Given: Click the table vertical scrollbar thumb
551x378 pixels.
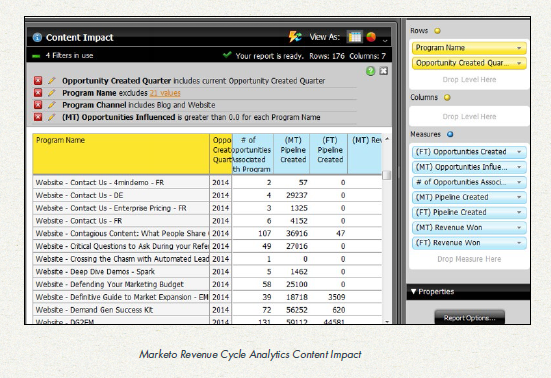Looking at the screenshot, I should [387, 175].
